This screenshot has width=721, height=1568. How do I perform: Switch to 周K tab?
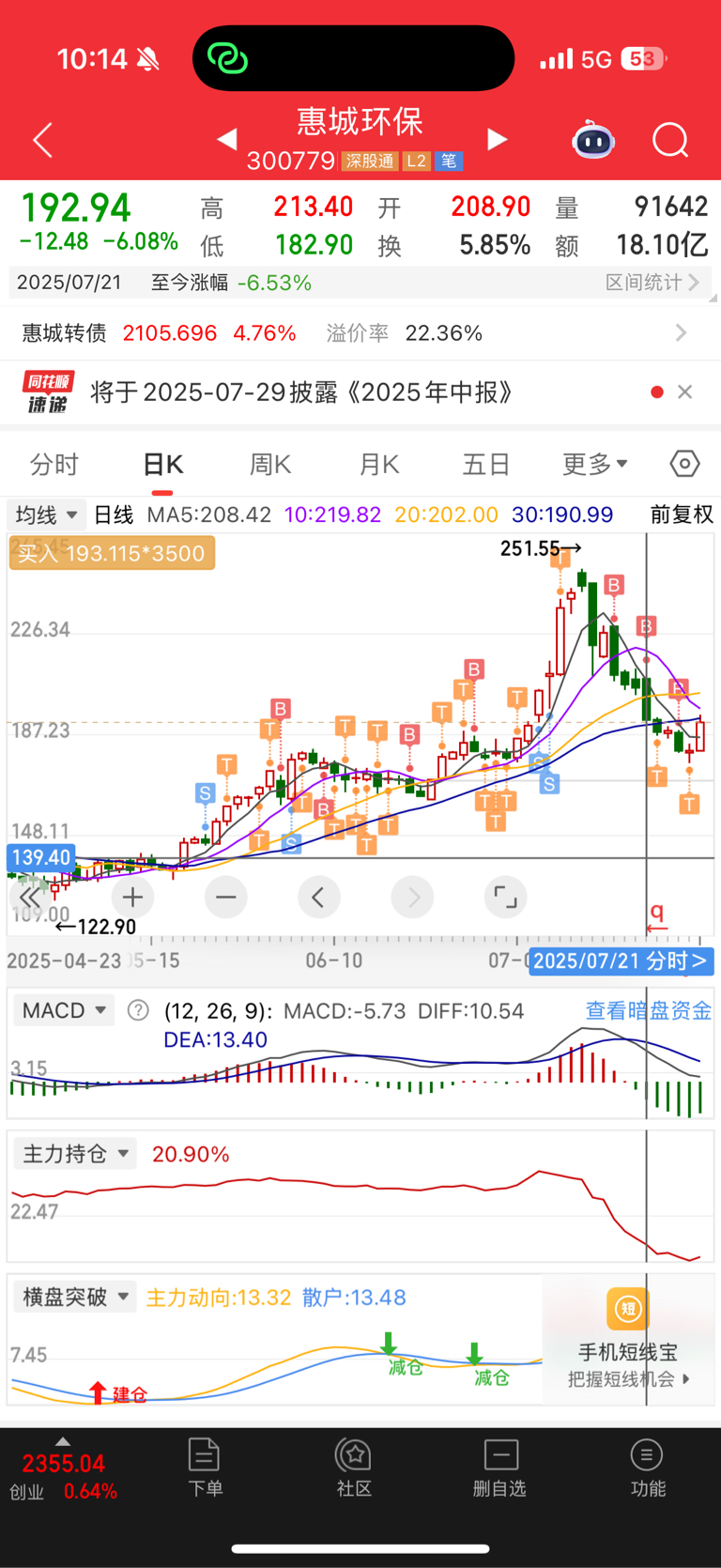pyautogui.click(x=270, y=464)
